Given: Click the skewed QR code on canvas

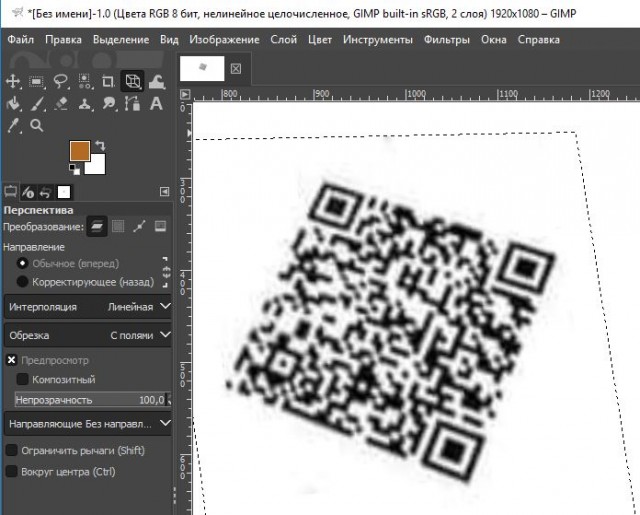Looking at the screenshot, I should [392, 331].
